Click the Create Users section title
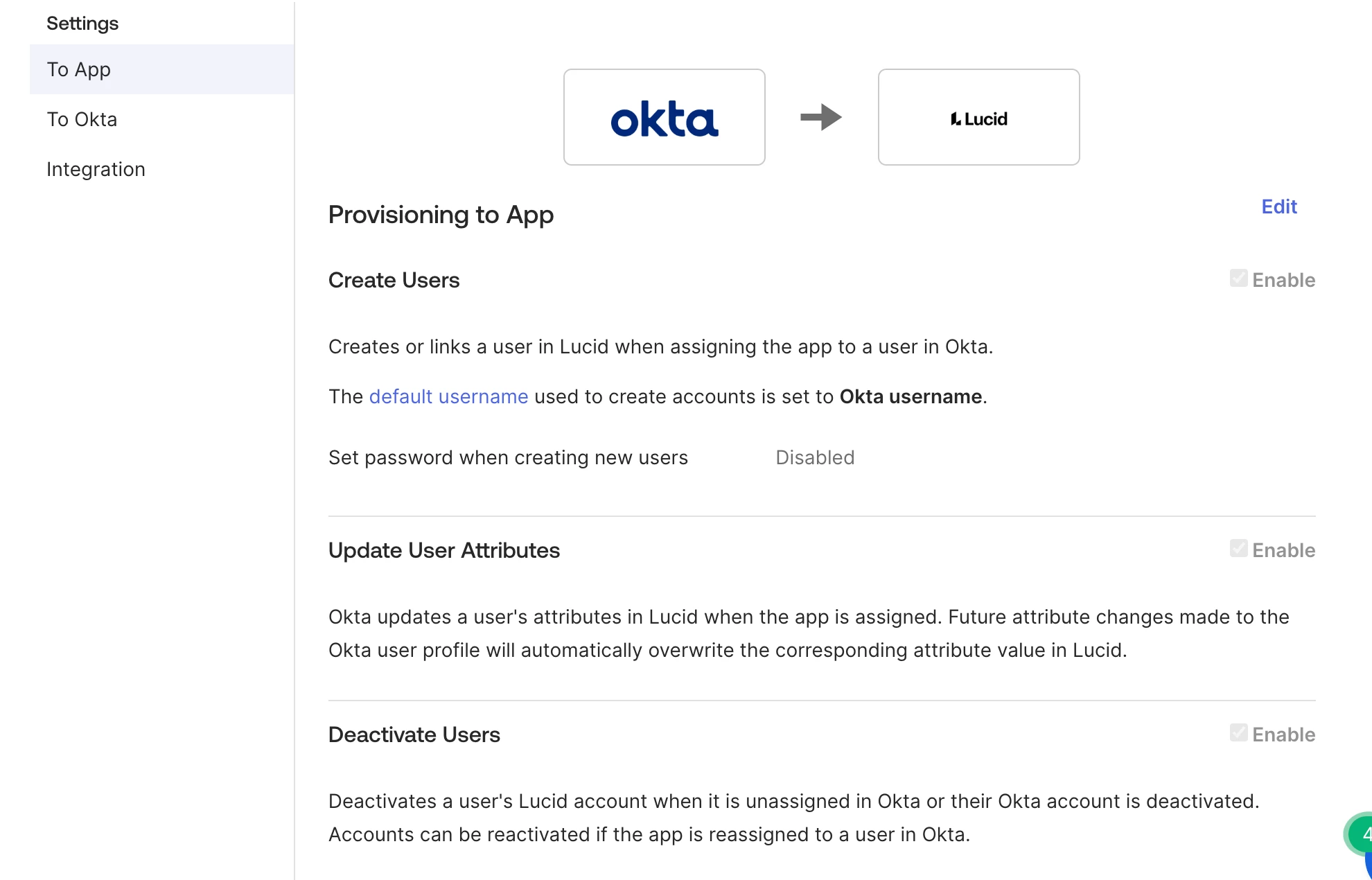The image size is (1372, 880). coord(394,280)
